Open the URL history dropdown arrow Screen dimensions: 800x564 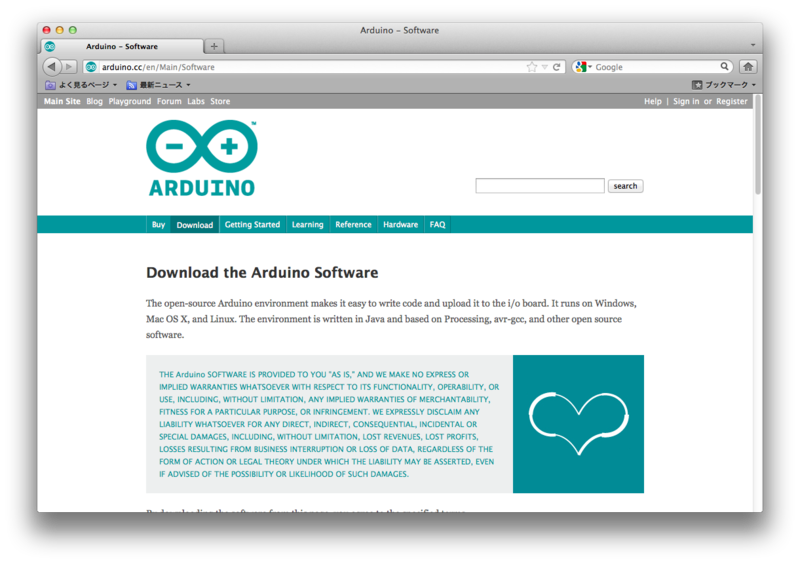(544, 67)
